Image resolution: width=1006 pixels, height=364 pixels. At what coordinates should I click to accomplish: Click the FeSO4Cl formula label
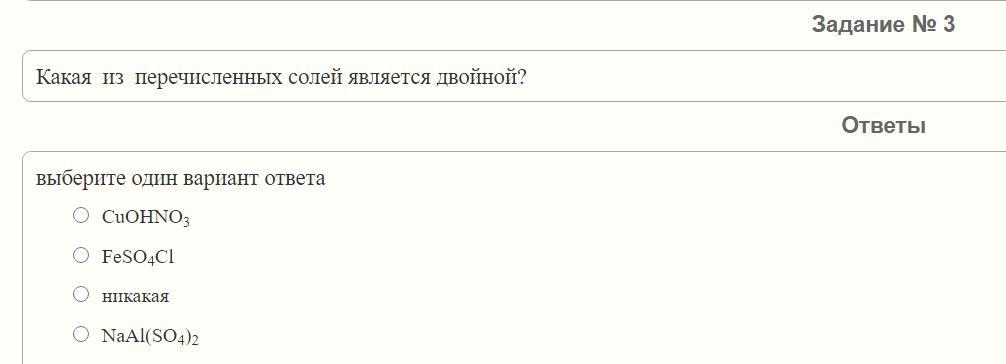pos(138,257)
